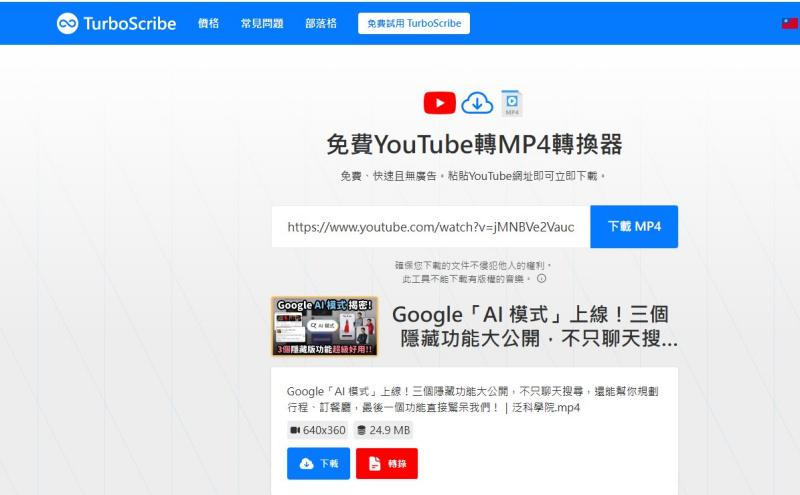Click the video title Google「AI 模式」上線

(535, 326)
